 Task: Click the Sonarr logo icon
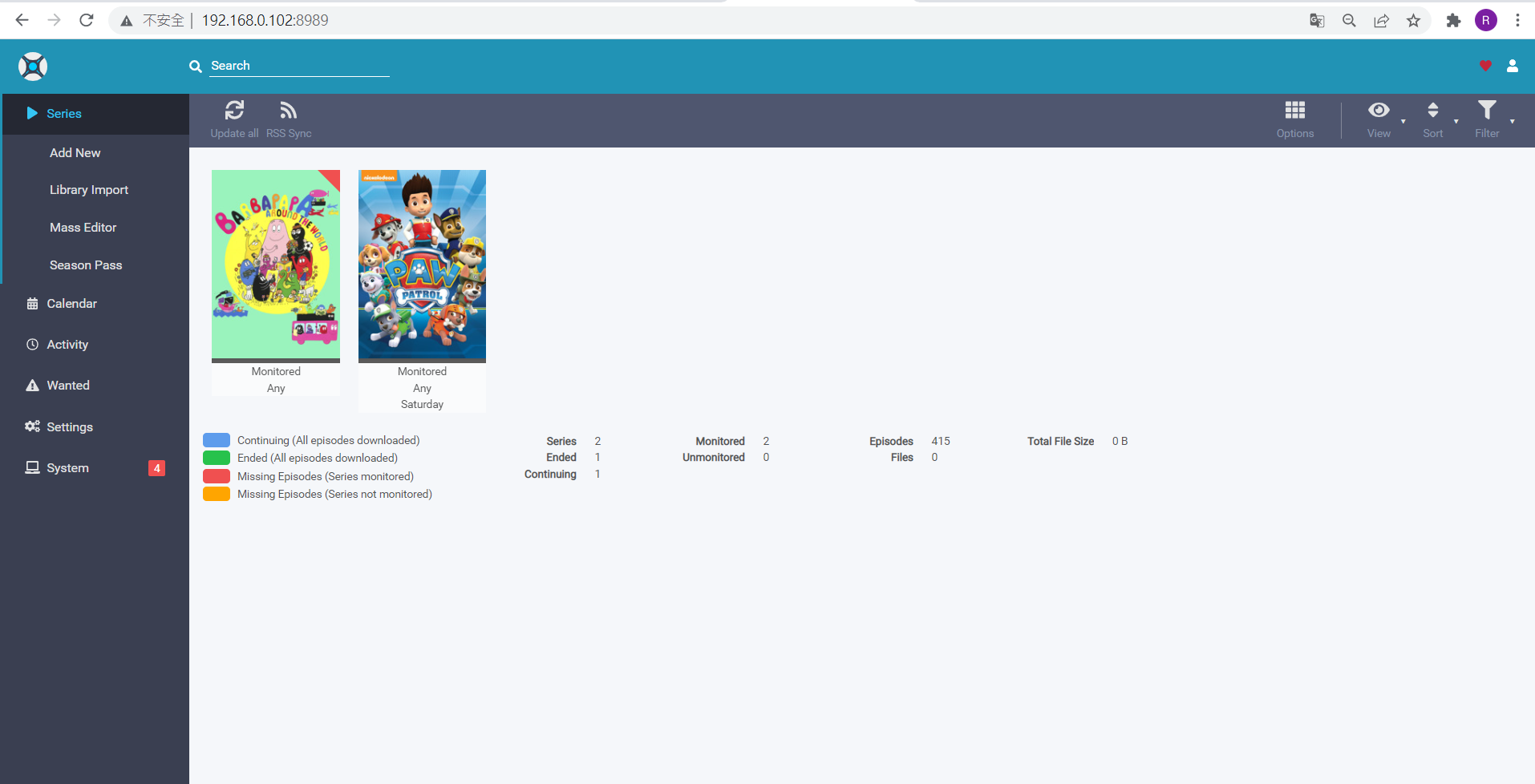[33, 67]
